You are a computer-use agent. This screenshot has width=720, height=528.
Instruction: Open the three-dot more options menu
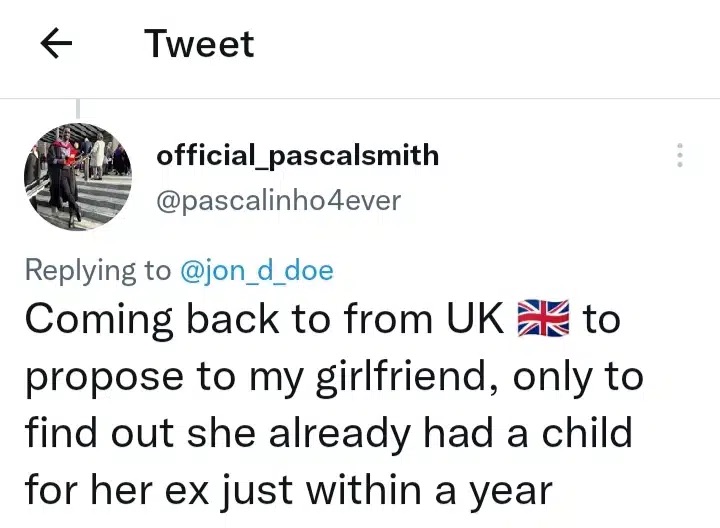[680, 156]
